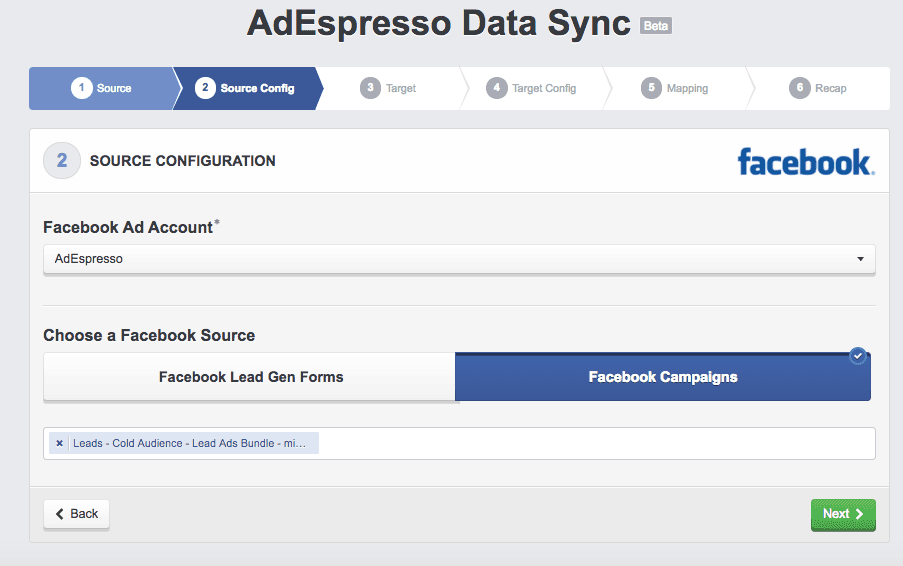
Task: Click the green Next button
Action: (842, 514)
